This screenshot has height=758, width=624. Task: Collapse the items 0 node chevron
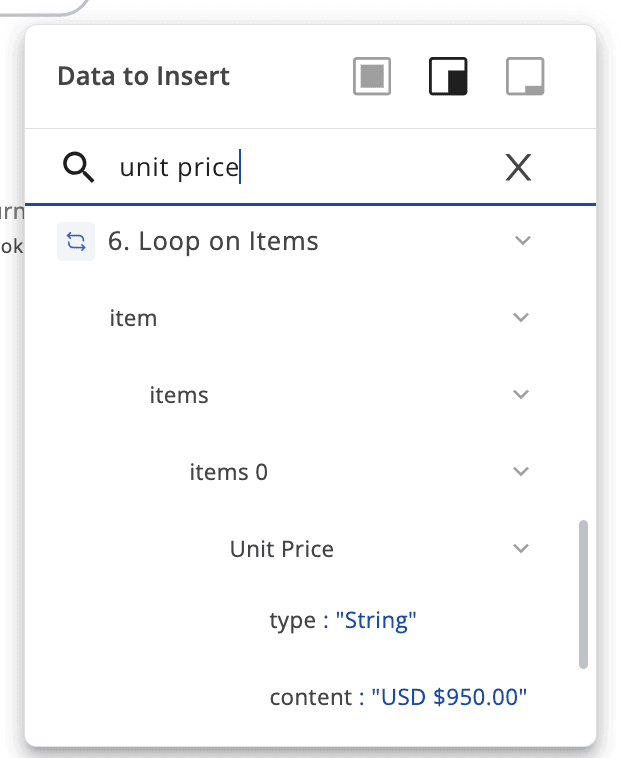click(x=520, y=471)
